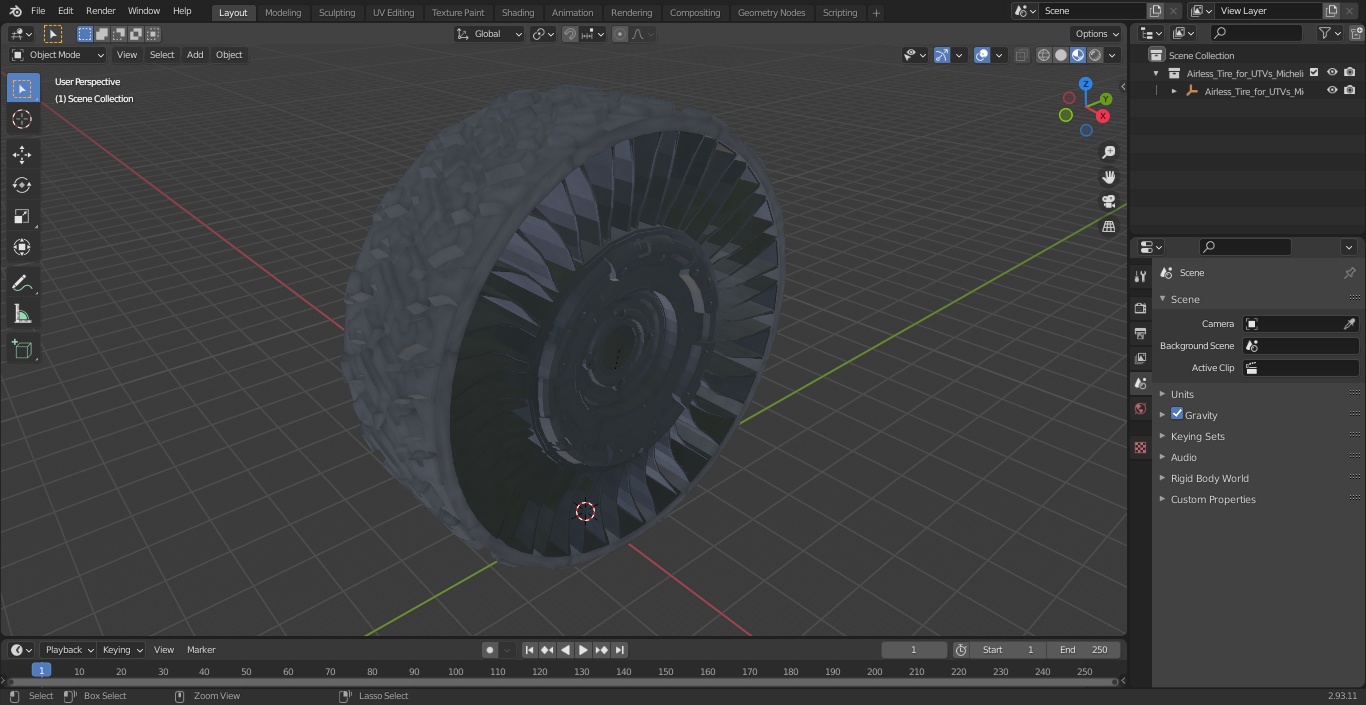1366x705 pixels.
Task: Open the Render properties tab
Action: coord(1140,308)
